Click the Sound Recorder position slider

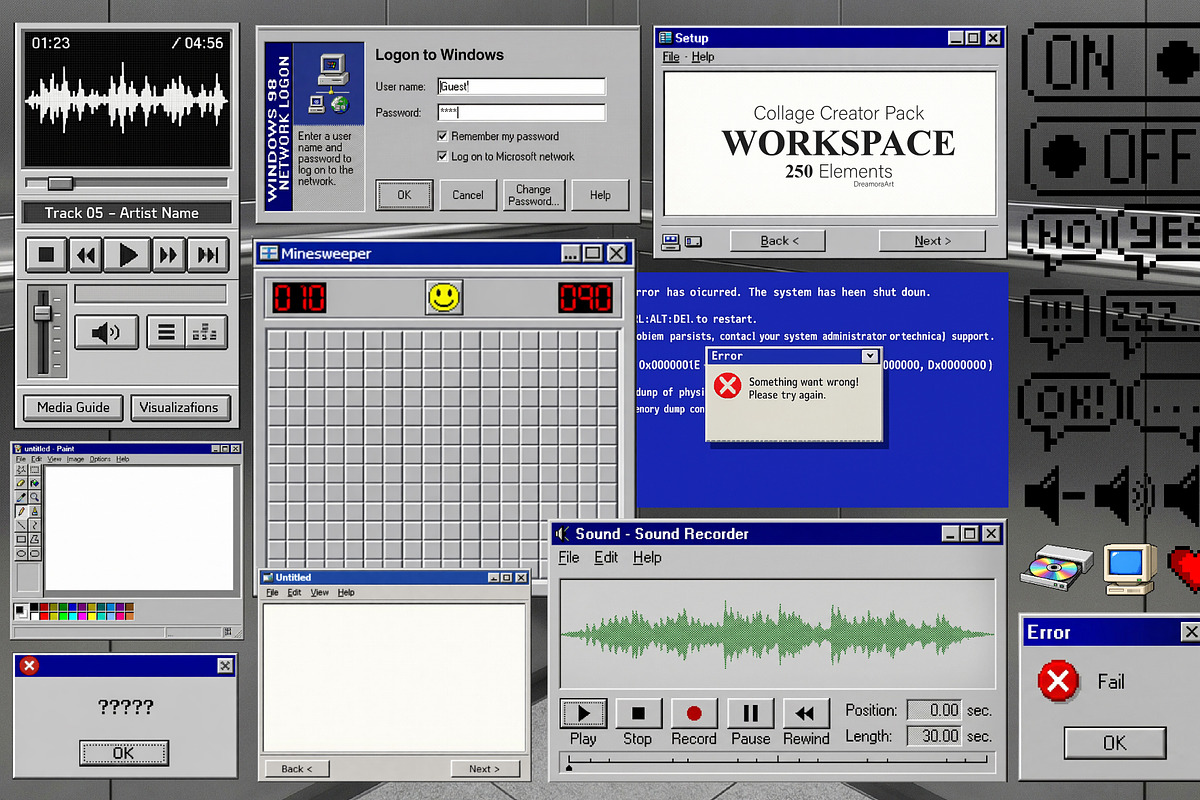778,764
